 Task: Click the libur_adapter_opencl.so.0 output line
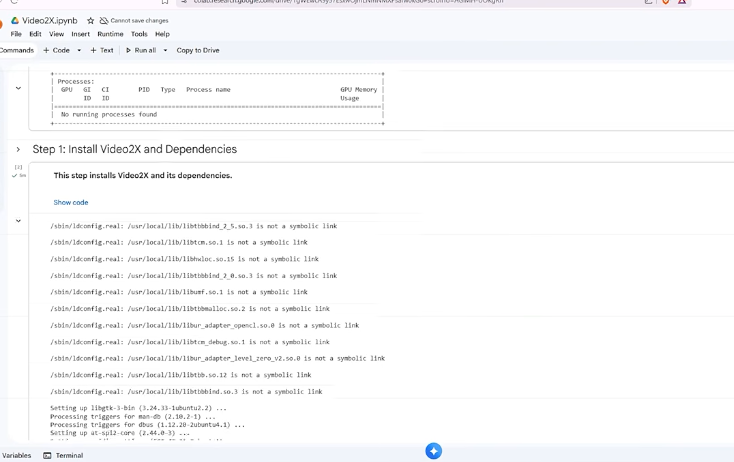coord(205,325)
